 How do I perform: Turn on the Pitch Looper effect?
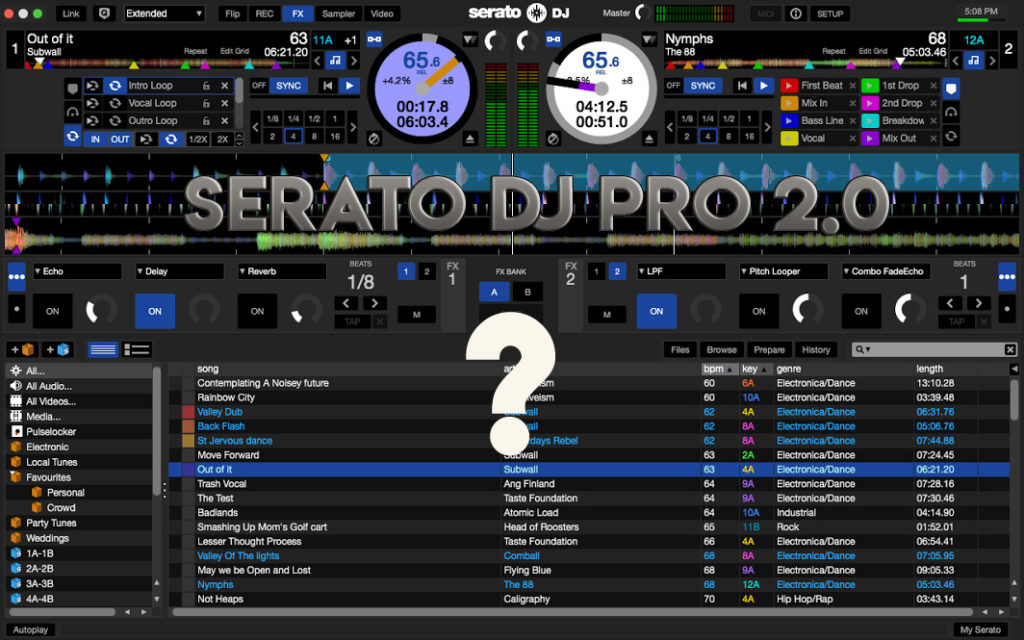click(759, 311)
